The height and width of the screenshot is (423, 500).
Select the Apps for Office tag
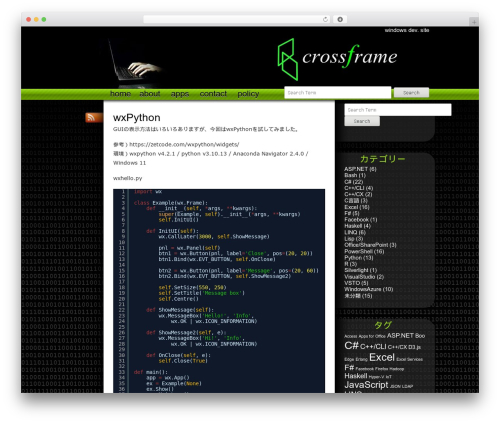(372, 336)
